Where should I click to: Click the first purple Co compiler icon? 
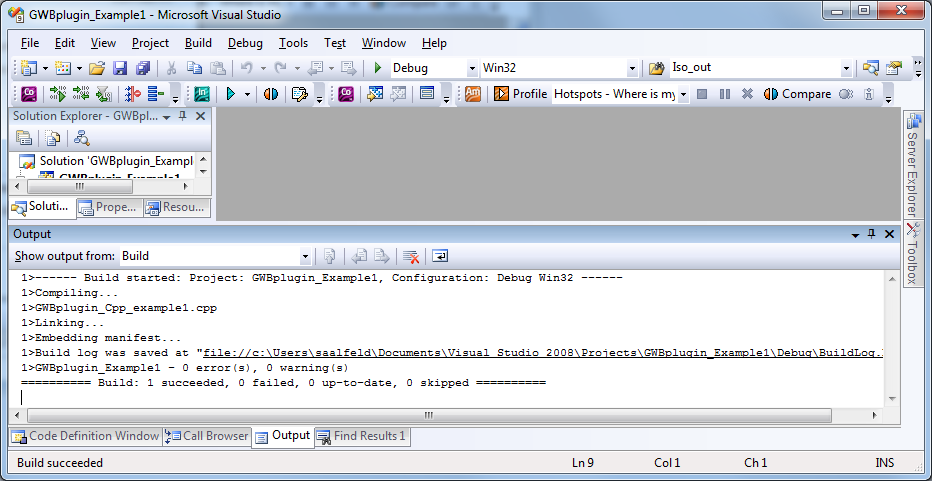point(29,94)
